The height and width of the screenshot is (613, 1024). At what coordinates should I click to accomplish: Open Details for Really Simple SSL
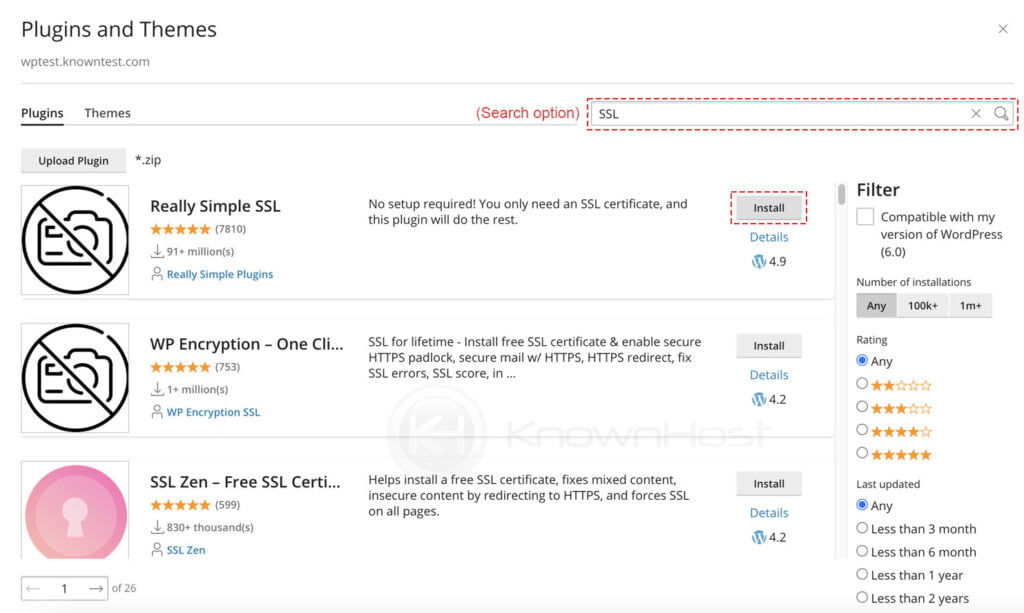(x=769, y=237)
